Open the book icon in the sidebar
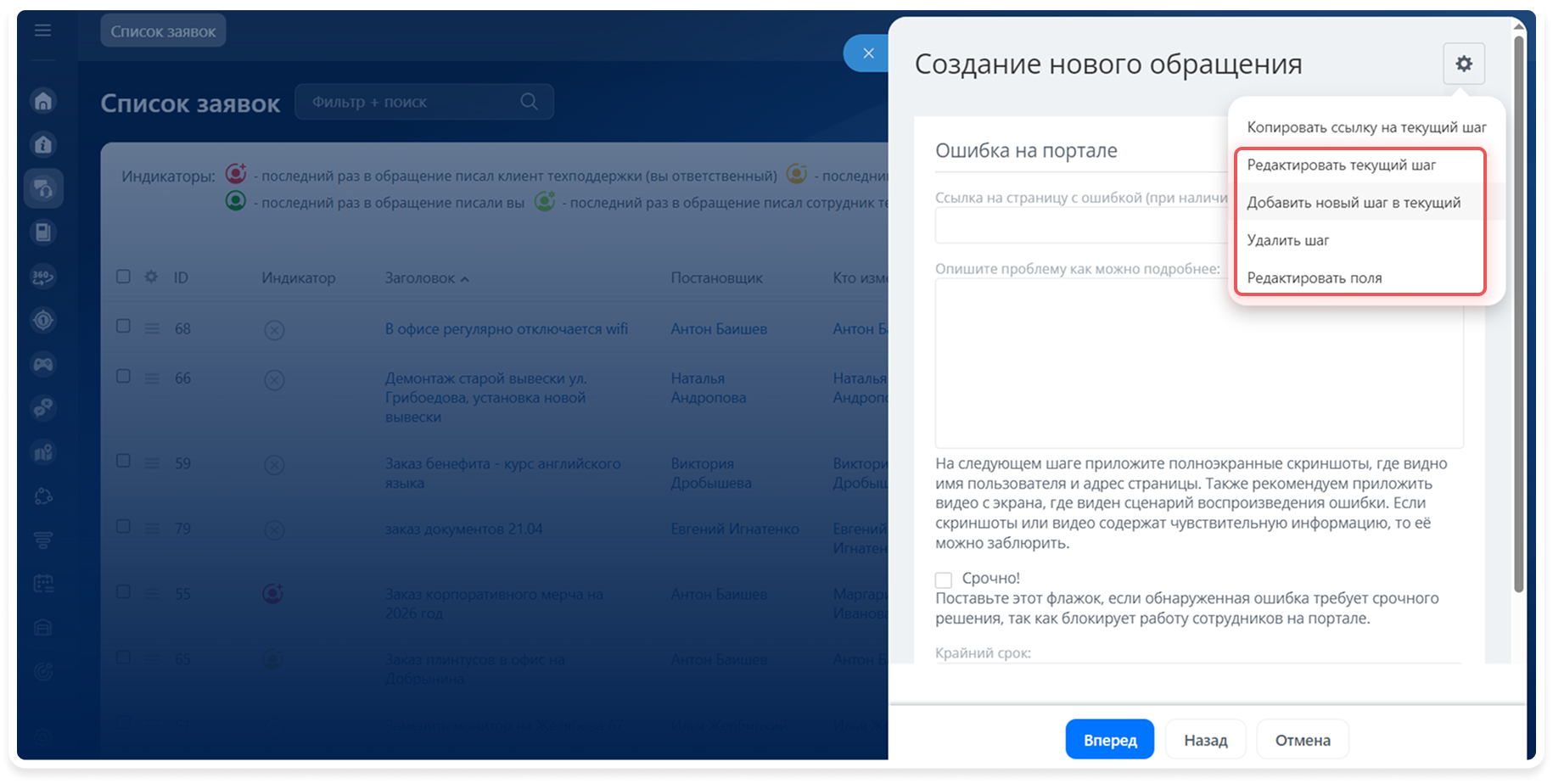This screenshot has width=1553, height=784. coord(43,232)
